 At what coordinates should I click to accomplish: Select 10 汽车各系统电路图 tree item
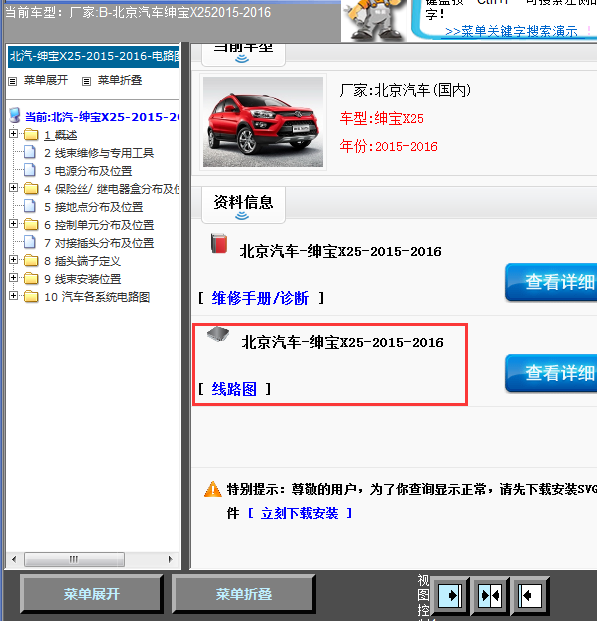click(x=97, y=297)
